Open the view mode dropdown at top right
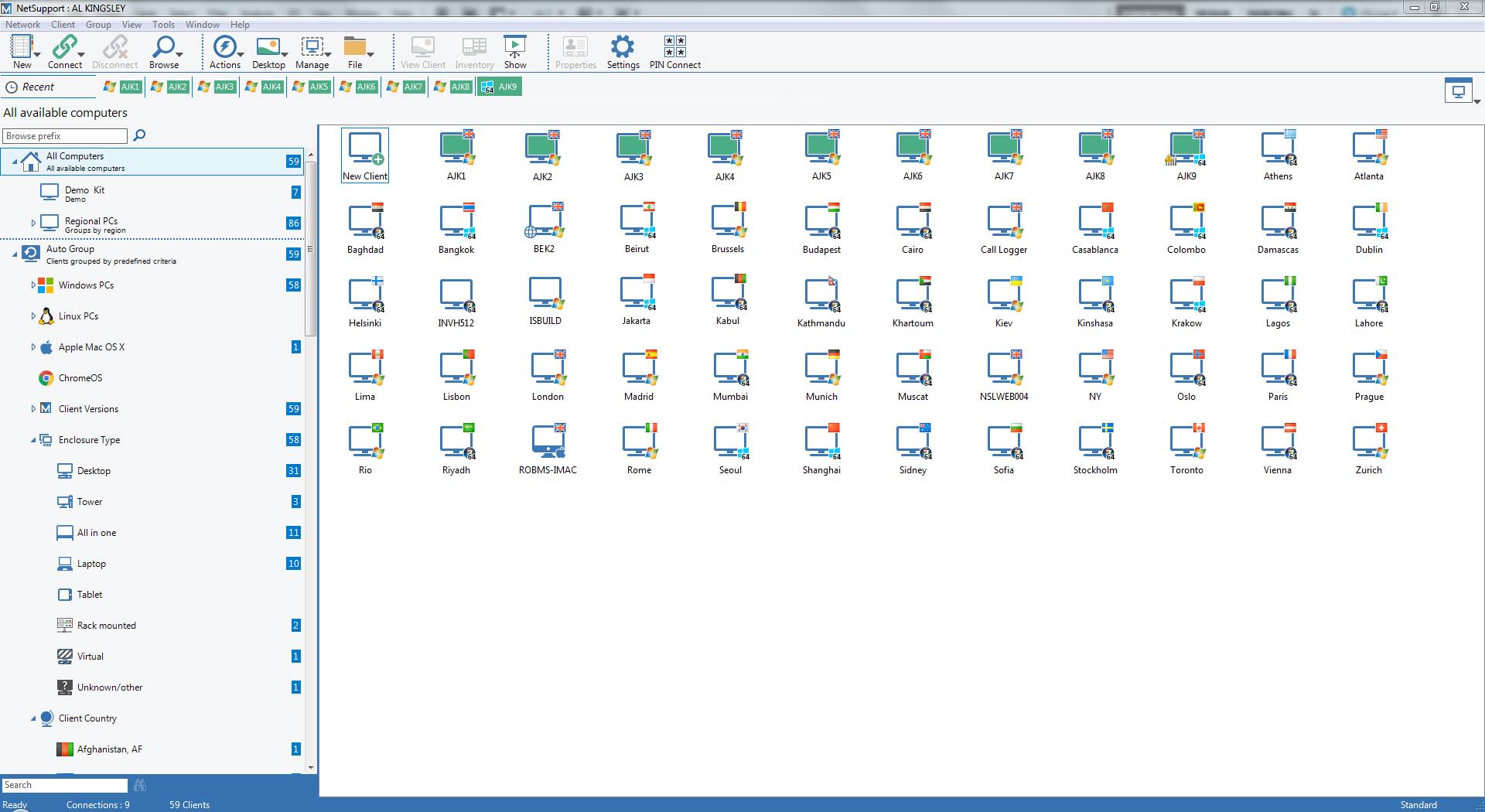This screenshot has height=812, width=1485. [1476, 101]
